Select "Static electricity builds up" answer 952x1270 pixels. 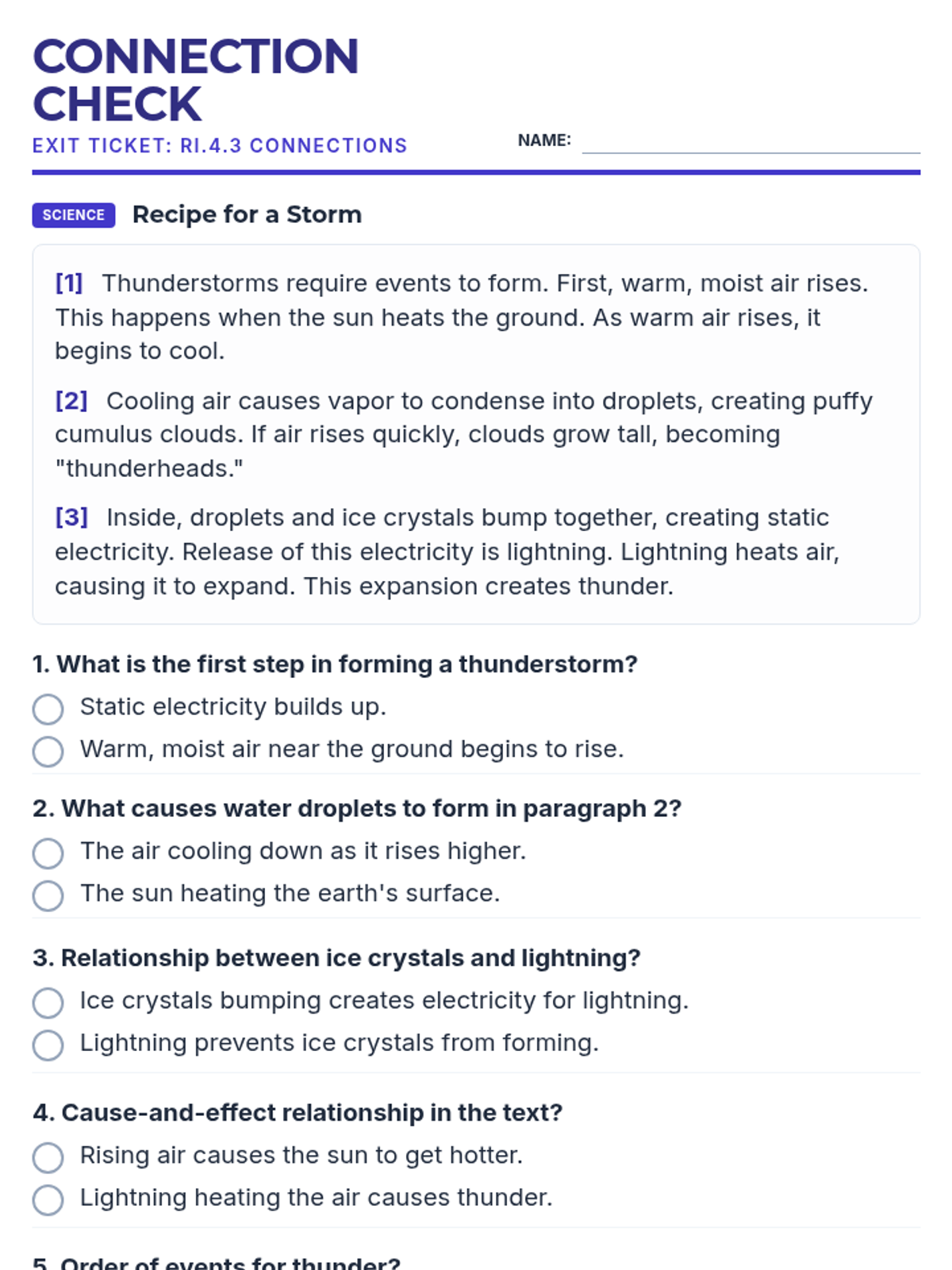coord(48,709)
